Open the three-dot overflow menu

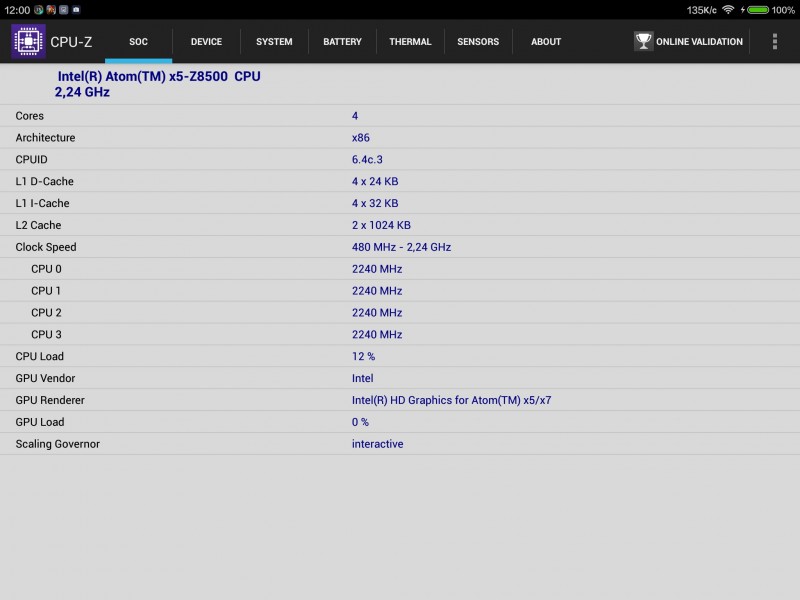(774, 41)
